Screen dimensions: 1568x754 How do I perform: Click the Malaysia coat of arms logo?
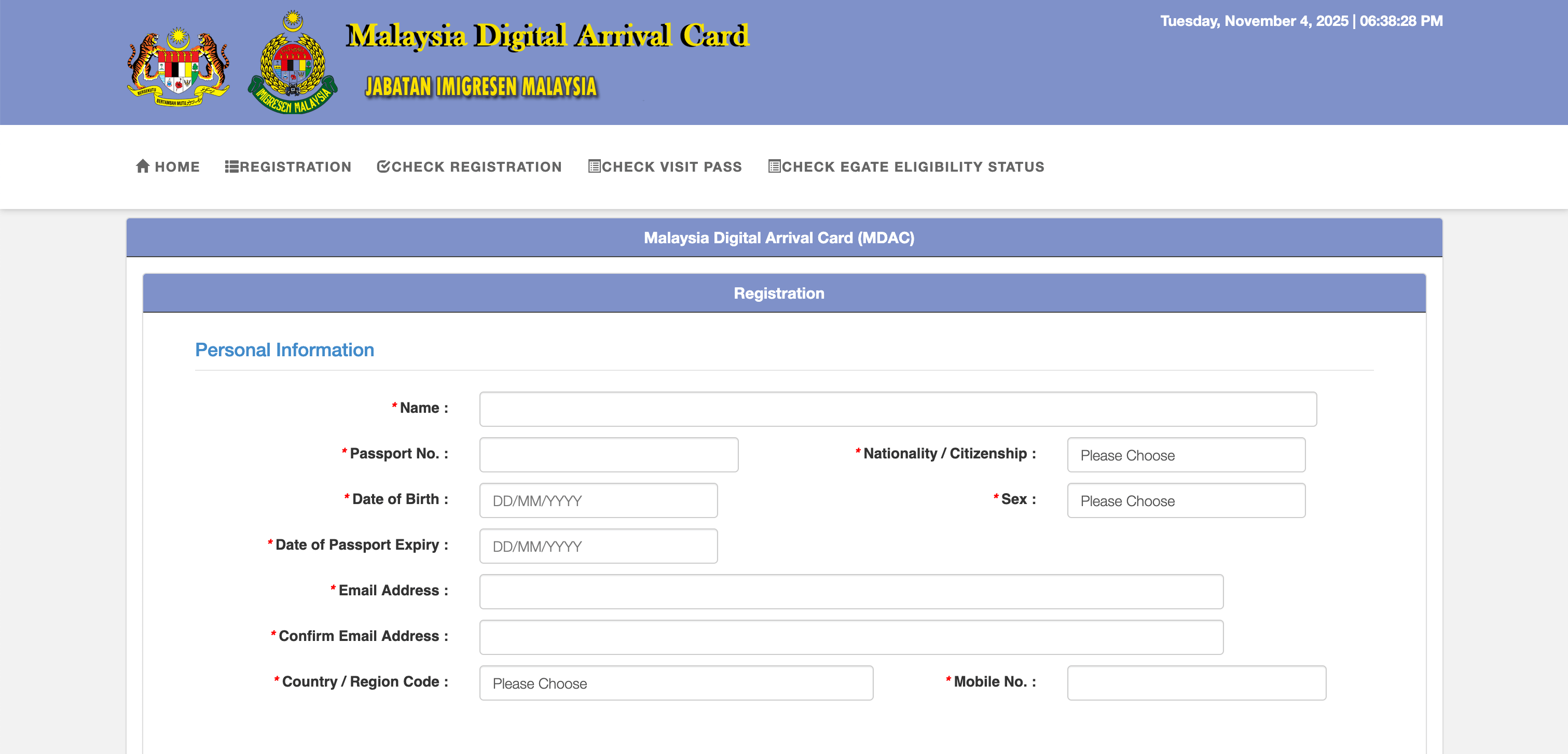pyautogui.click(x=178, y=66)
